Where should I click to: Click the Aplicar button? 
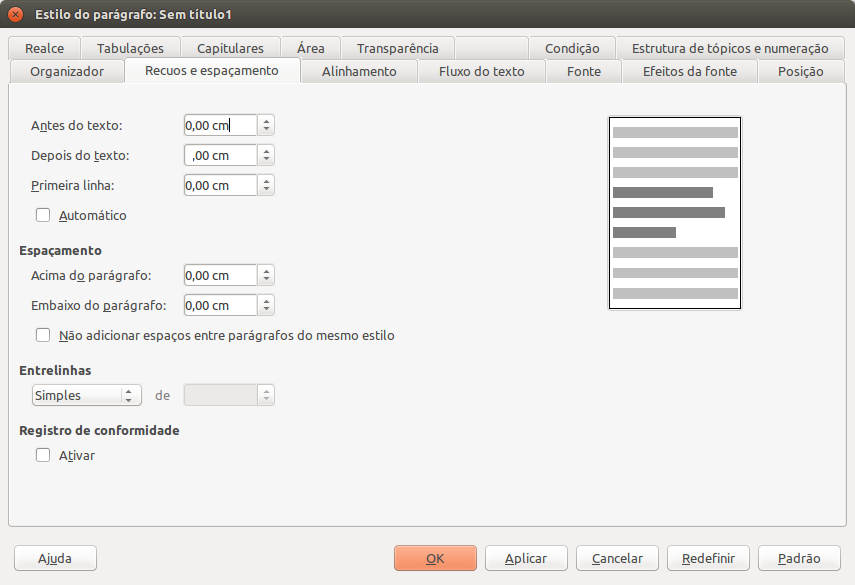526,558
